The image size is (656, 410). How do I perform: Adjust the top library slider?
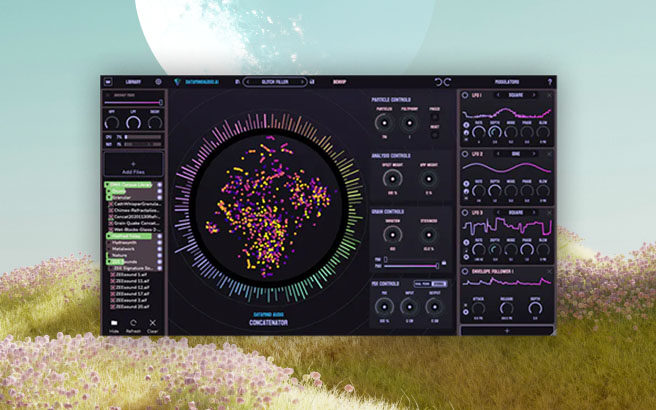133,102
